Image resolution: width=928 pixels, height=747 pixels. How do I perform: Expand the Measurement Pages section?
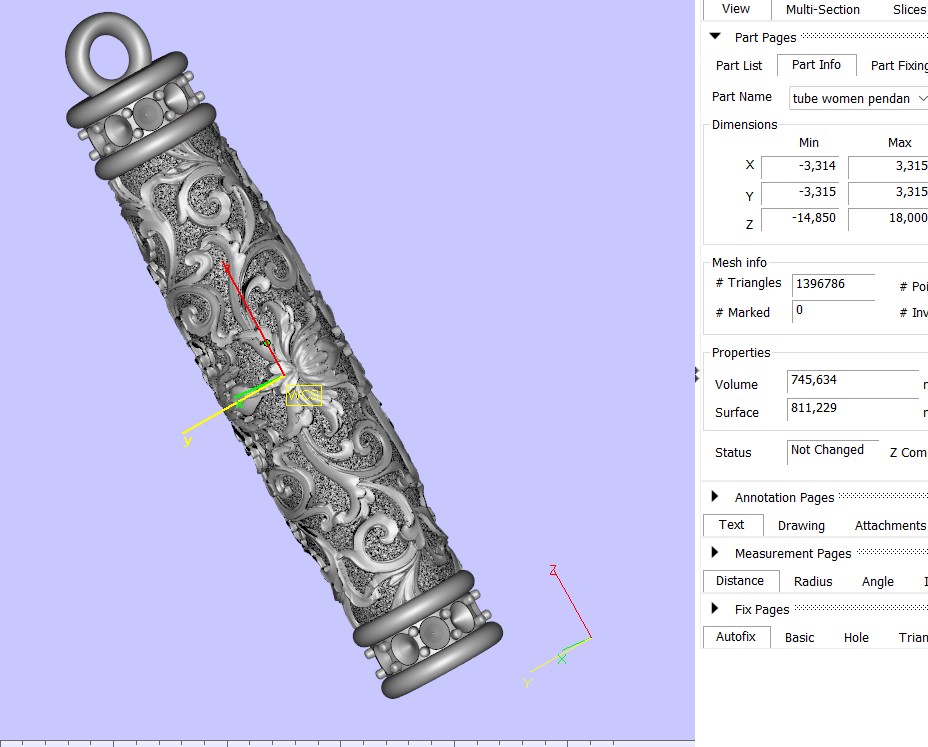(715, 552)
